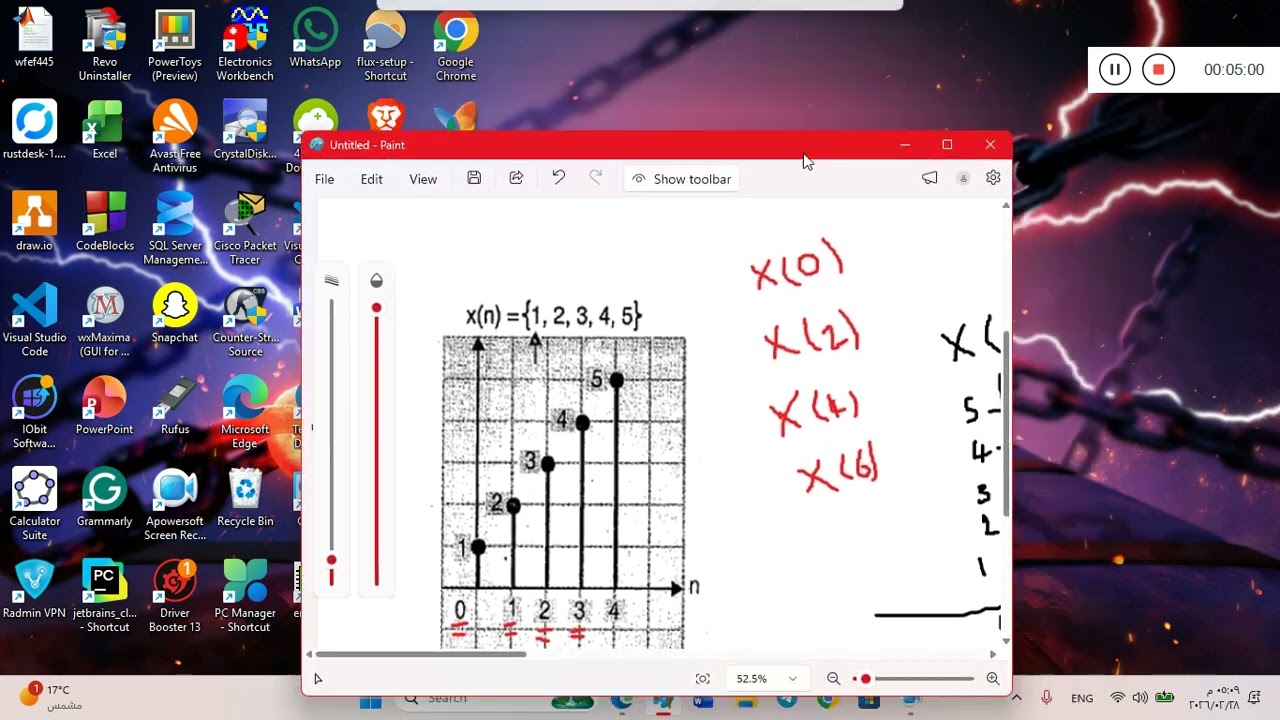Switch the ENG input language in the taskbar
Viewport: 1280px width, 720px height.
pyautogui.click(x=1082, y=698)
